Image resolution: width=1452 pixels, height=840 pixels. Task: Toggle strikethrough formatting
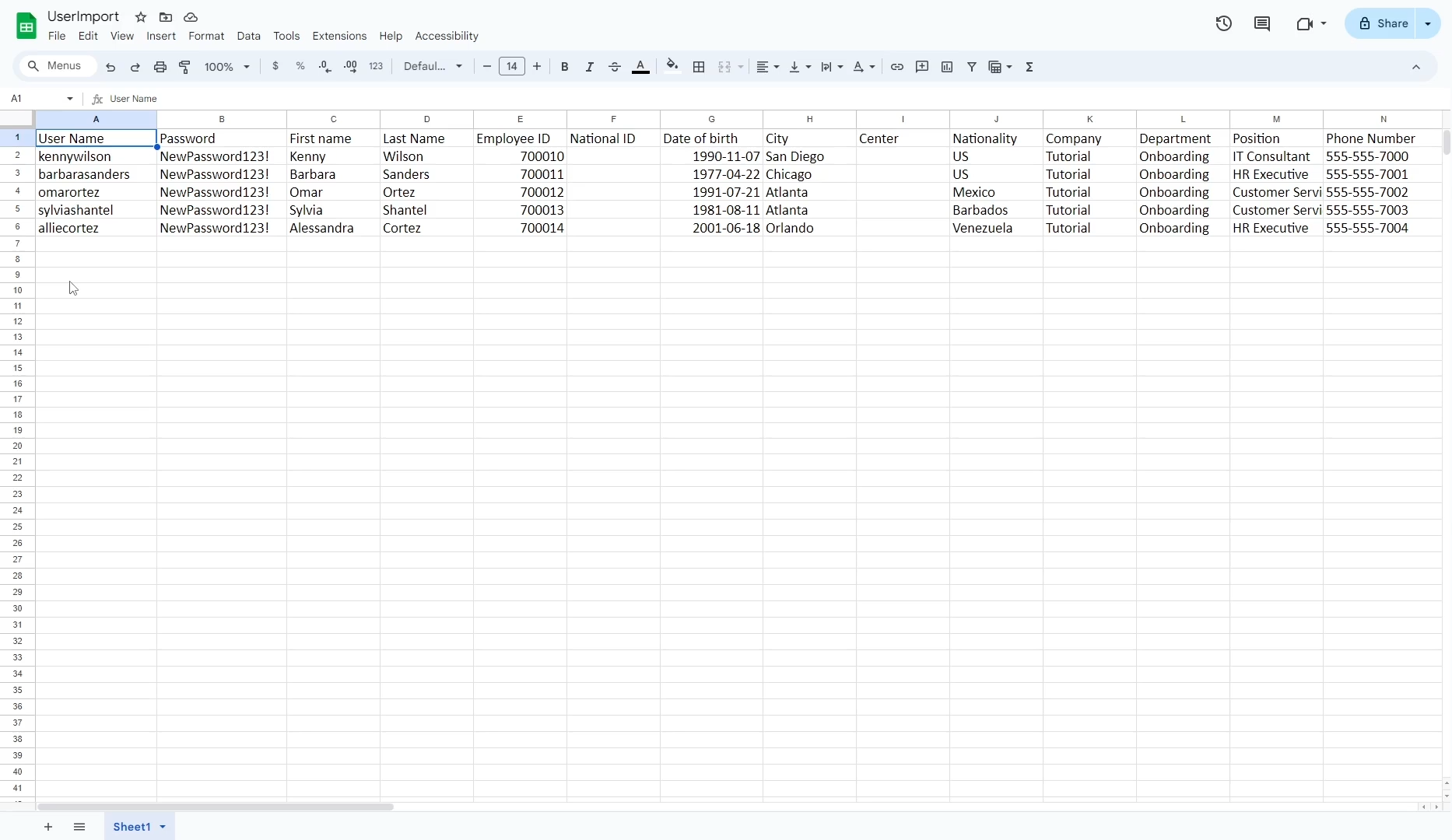click(615, 68)
